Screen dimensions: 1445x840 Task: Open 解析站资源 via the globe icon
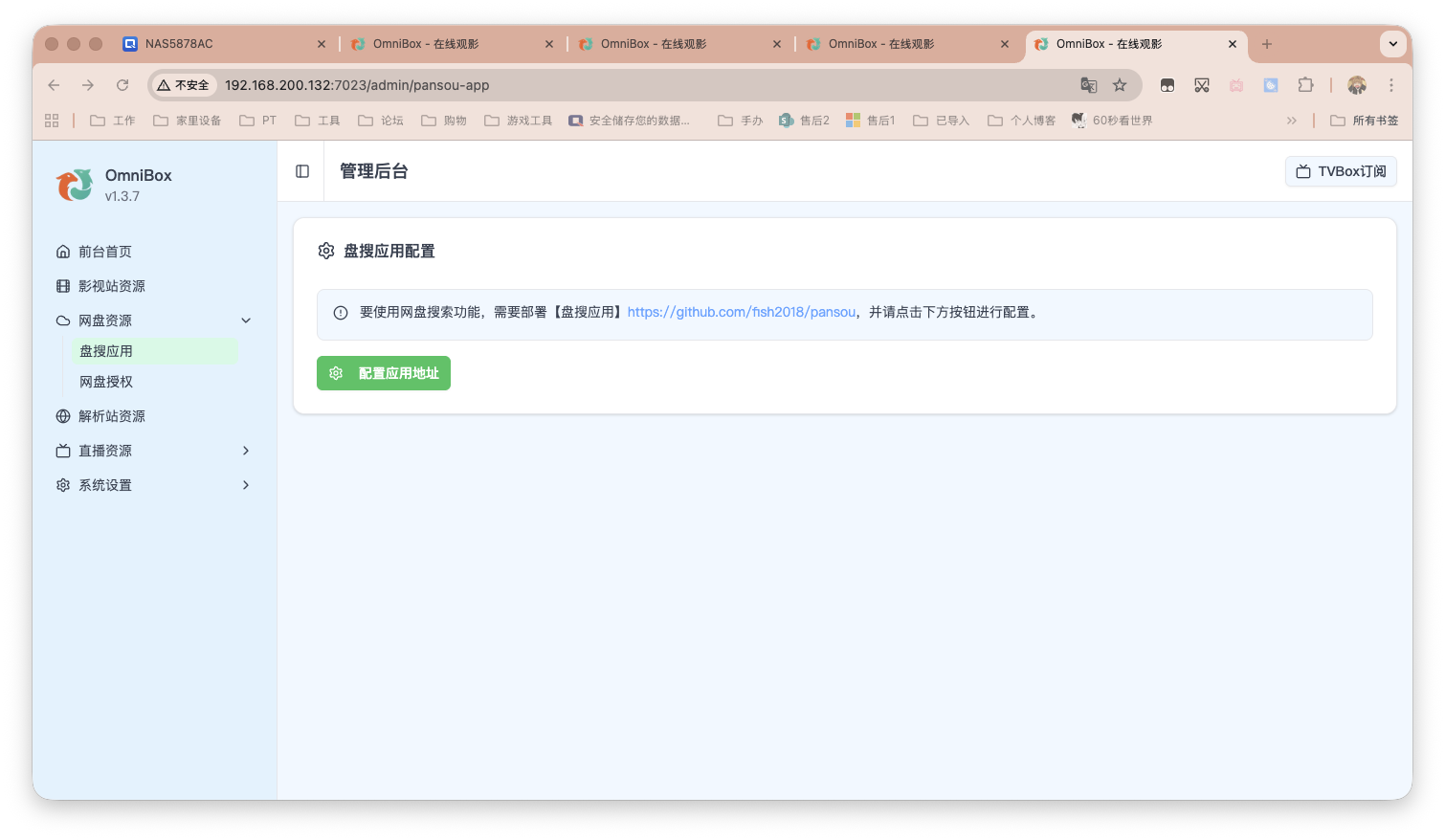click(x=63, y=415)
